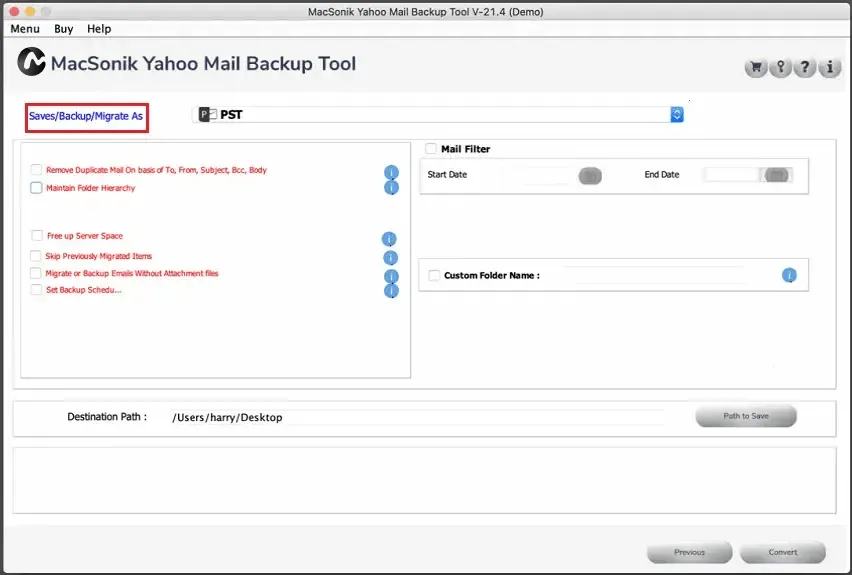Click the Convert button

tap(783, 552)
